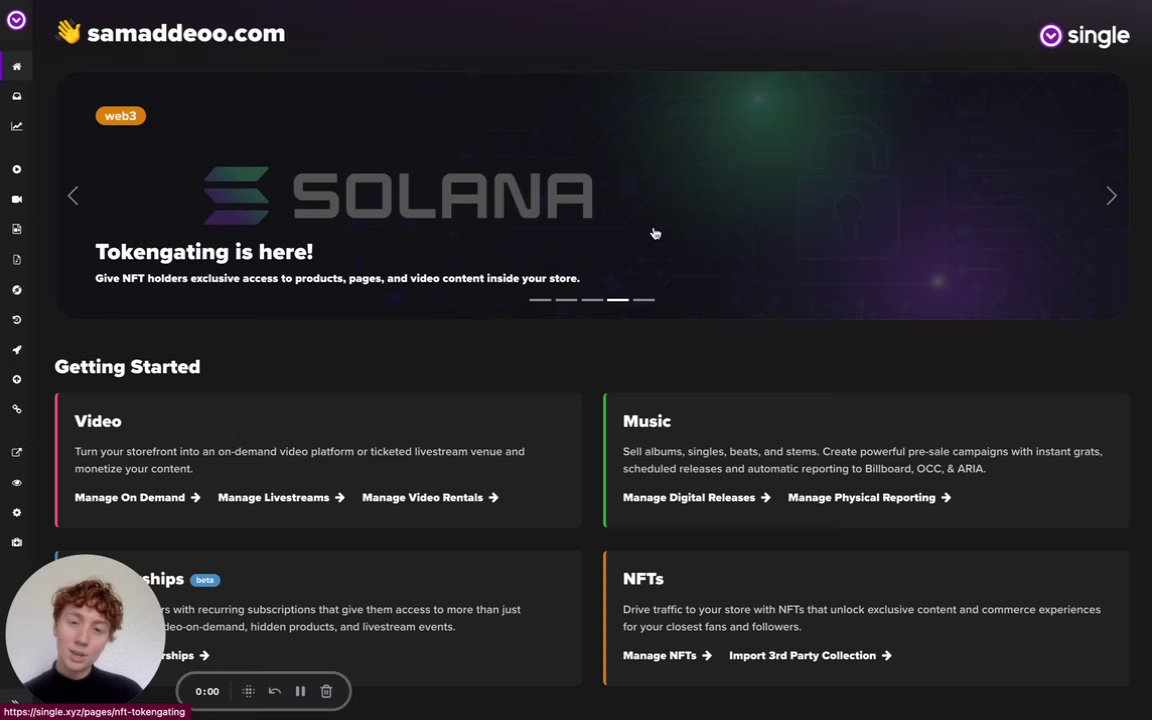Screen dimensions: 1152x720
Task: Open Manage On Demand link
Action: click(137, 497)
